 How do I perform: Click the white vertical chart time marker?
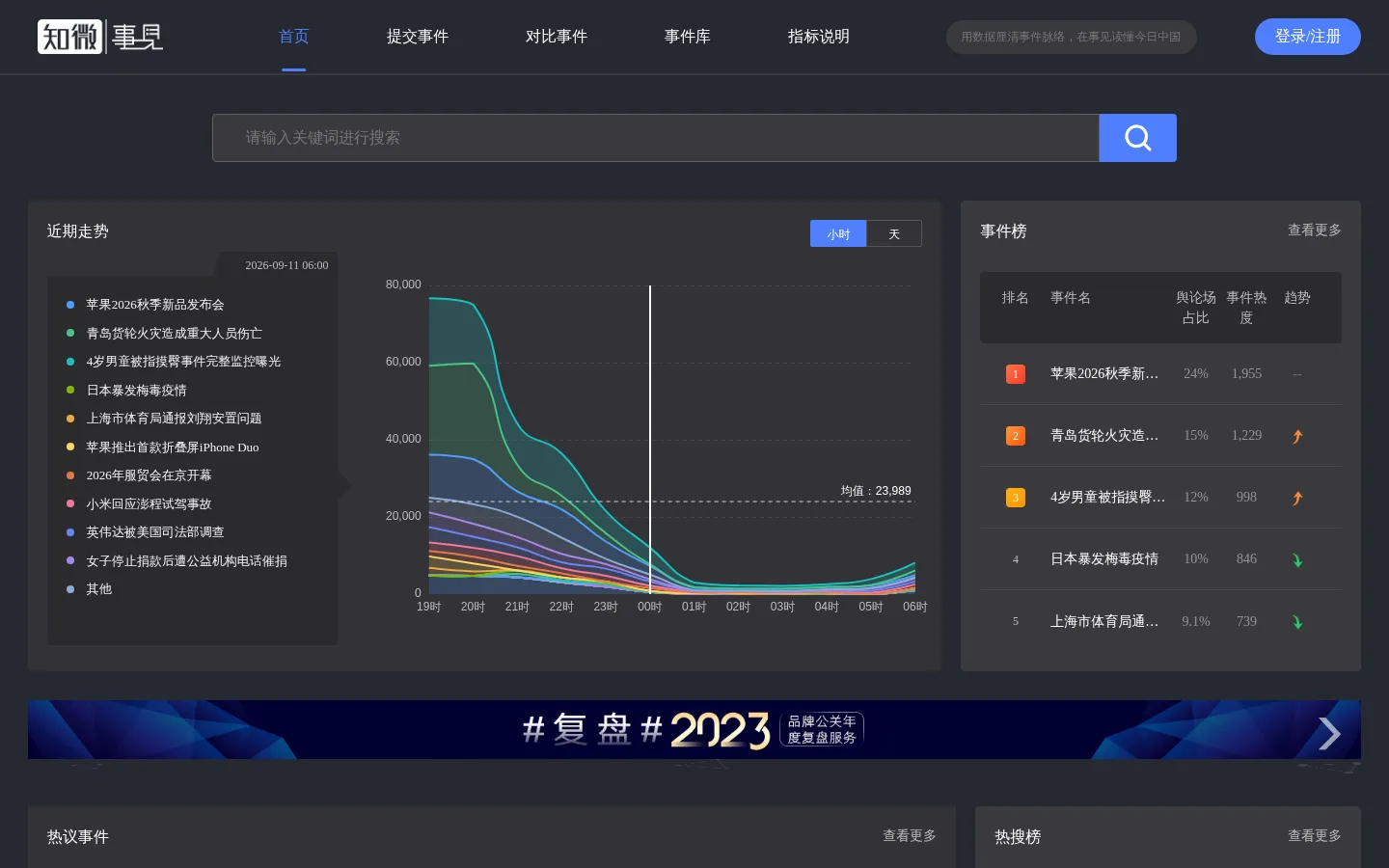click(650, 439)
